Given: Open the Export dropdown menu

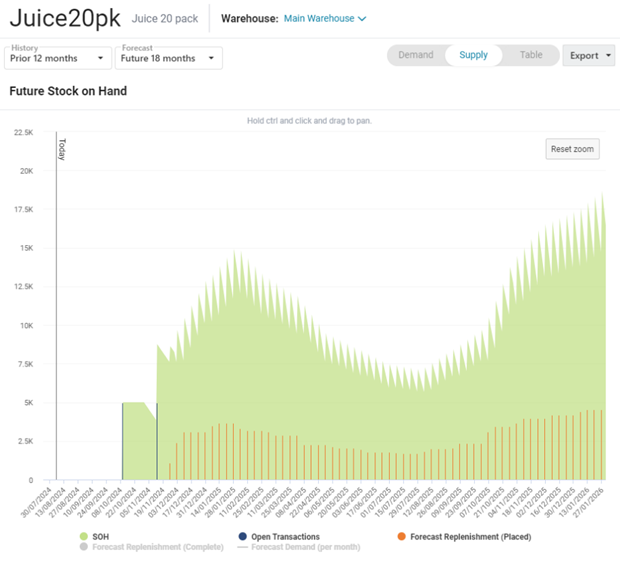Looking at the screenshot, I should click(589, 56).
